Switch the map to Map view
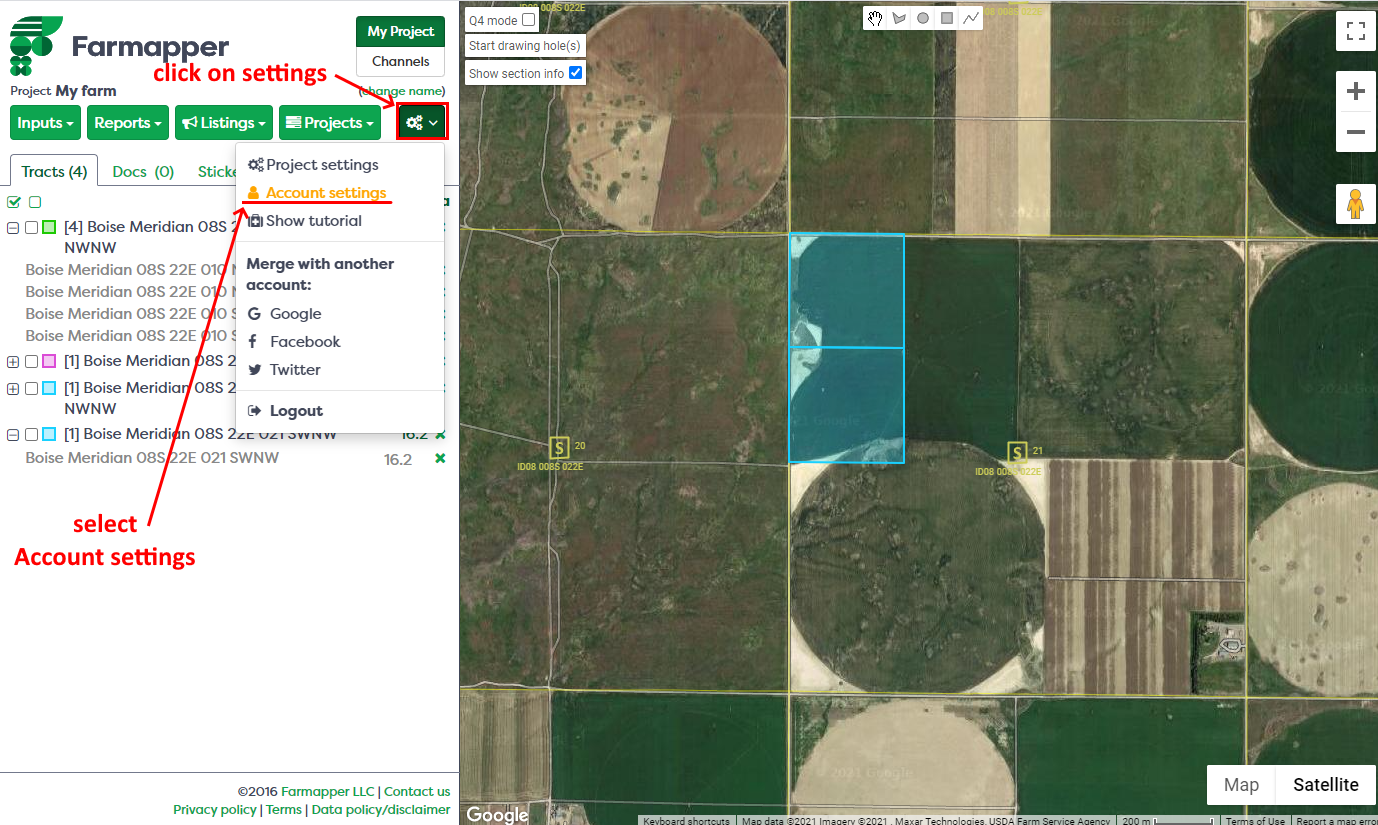Image resolution: width=1378 pixels, height=825 pixels. pos(1241,785)
